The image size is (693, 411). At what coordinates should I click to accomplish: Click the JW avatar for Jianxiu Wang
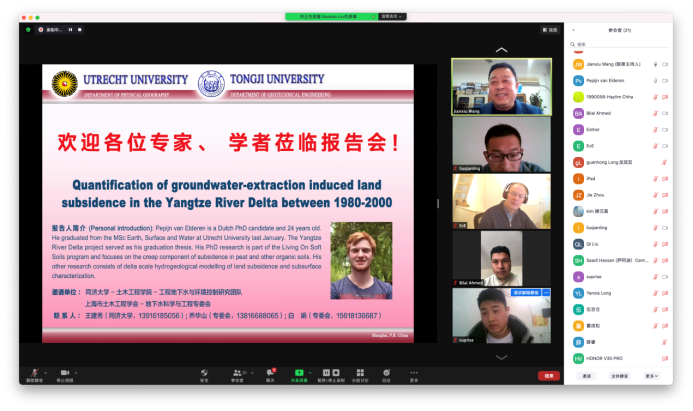[579, 64]
